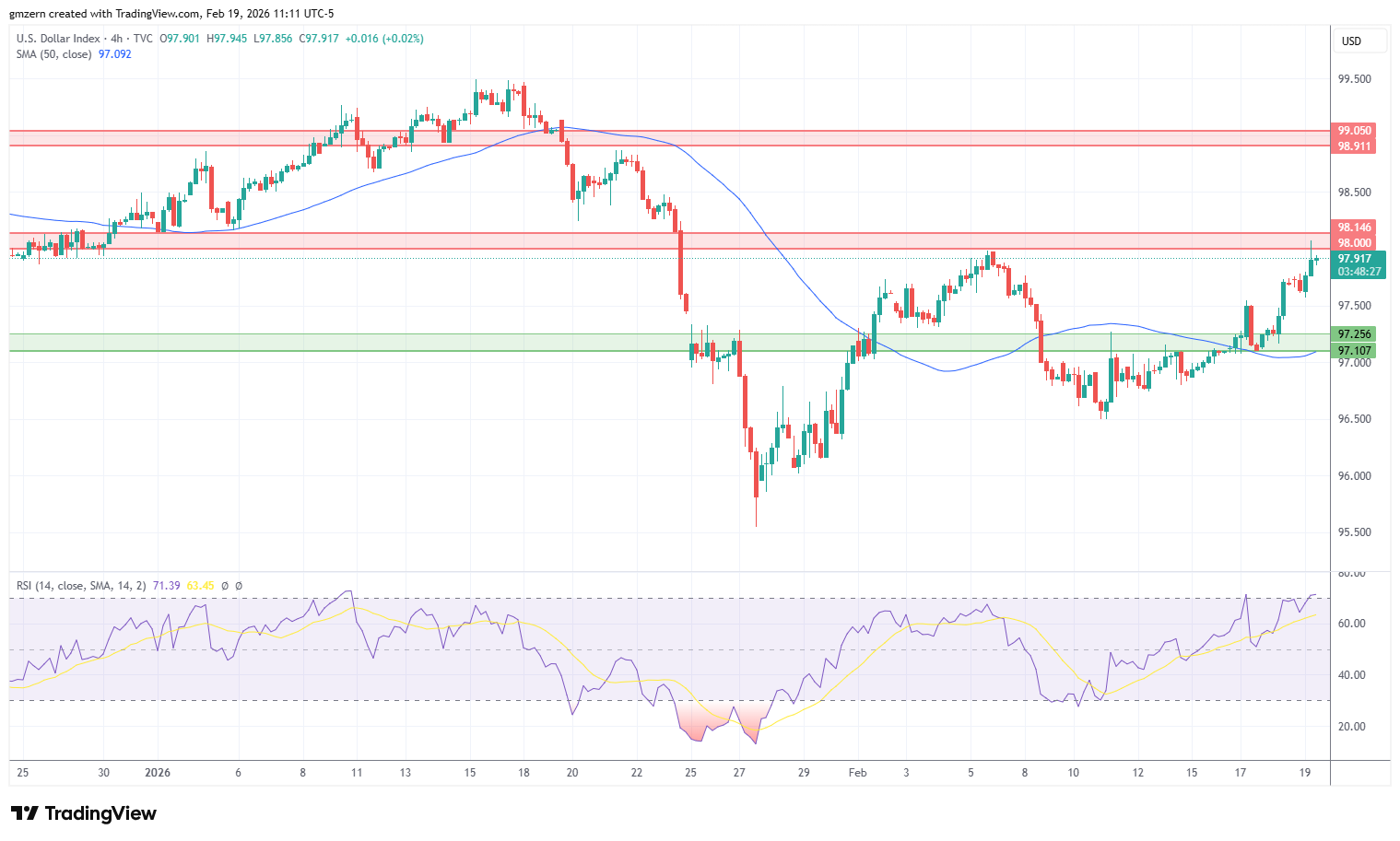Click the TradingView logo
Screen dimensions: 1400x841
tap(84, 813)
